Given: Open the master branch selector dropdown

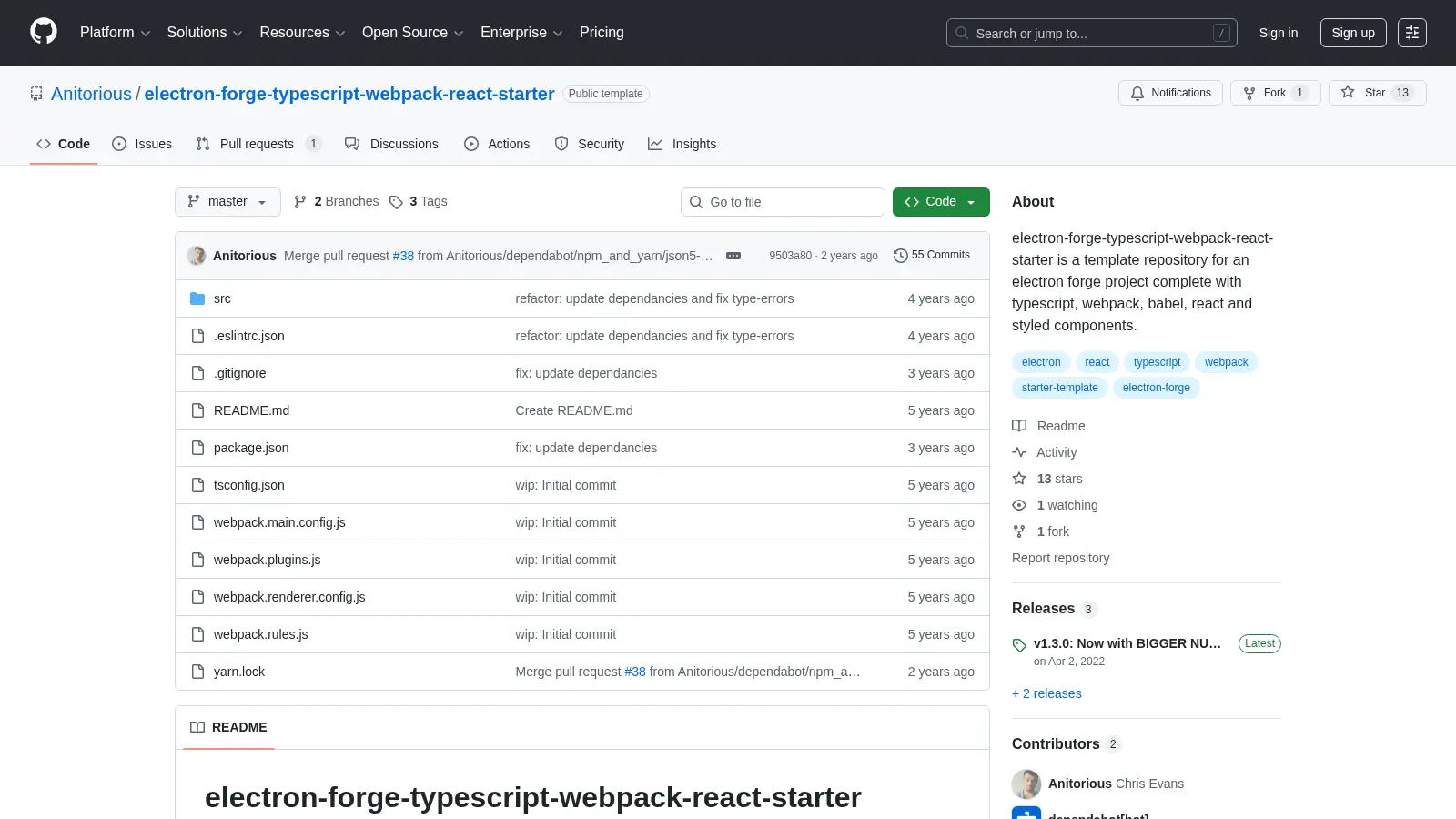Looking at the screenshot, I should pyautogui.click(x=227, y=202).
